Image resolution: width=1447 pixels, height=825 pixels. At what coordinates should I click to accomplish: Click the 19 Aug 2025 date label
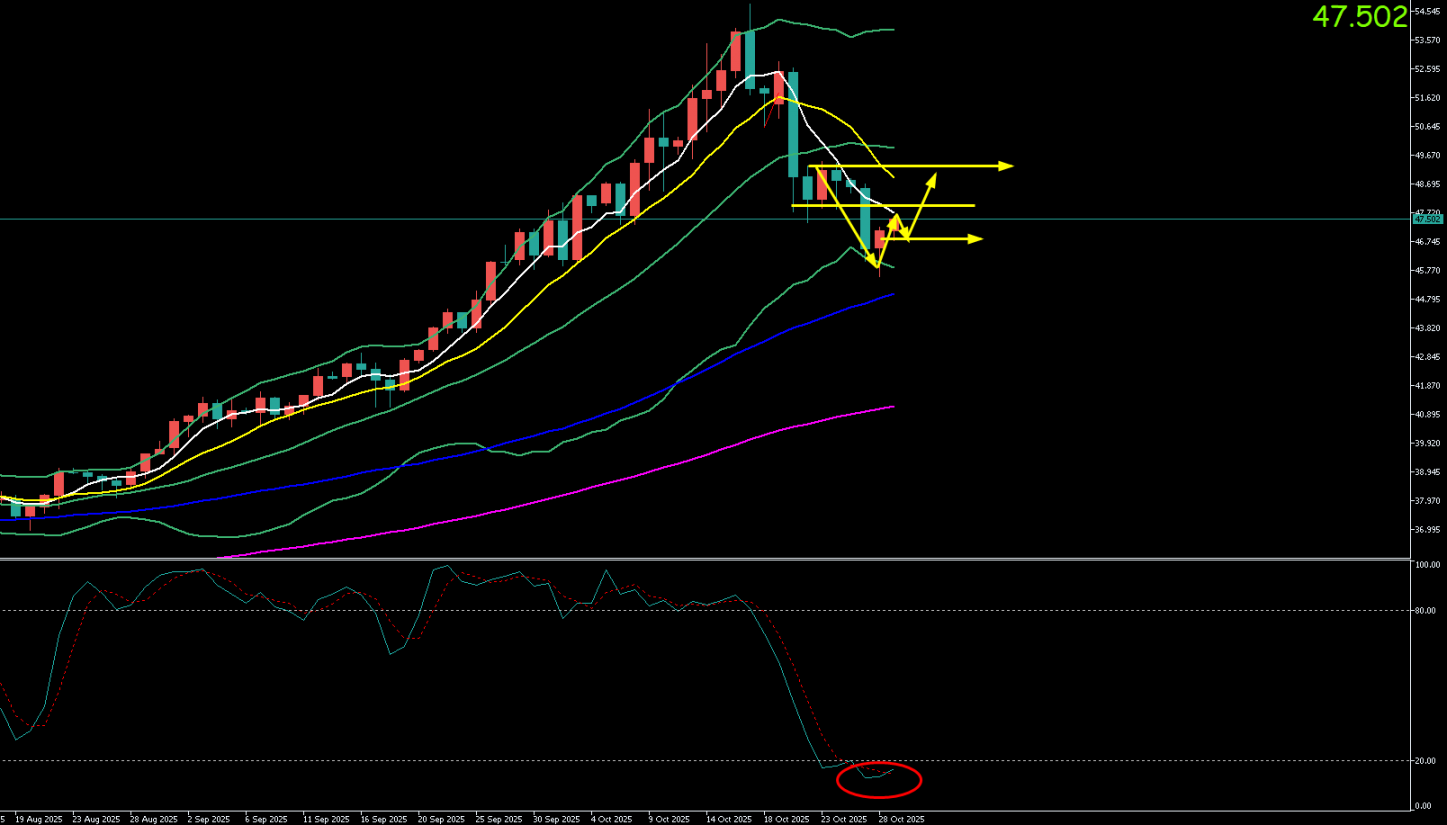click(39, 818)
